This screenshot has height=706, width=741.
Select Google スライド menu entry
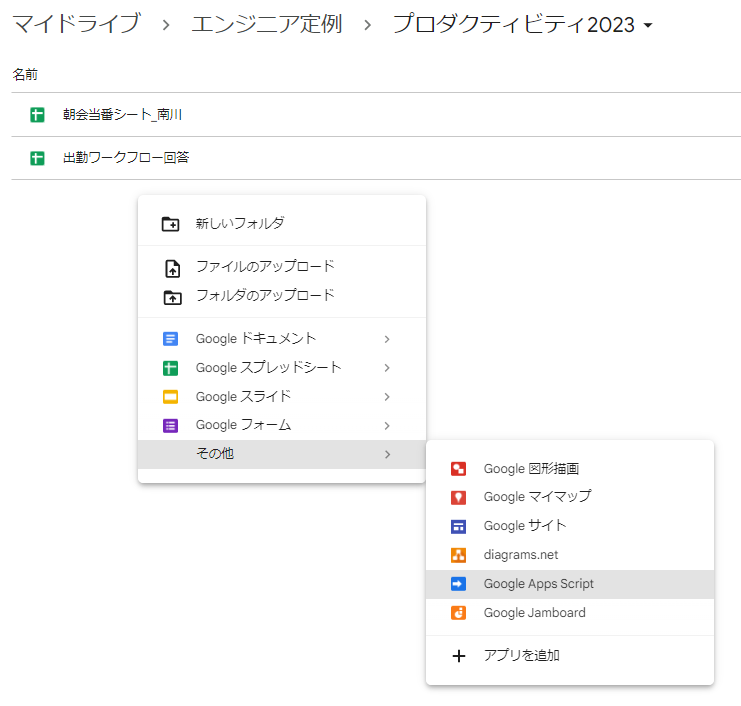click(x=282, y=396)
